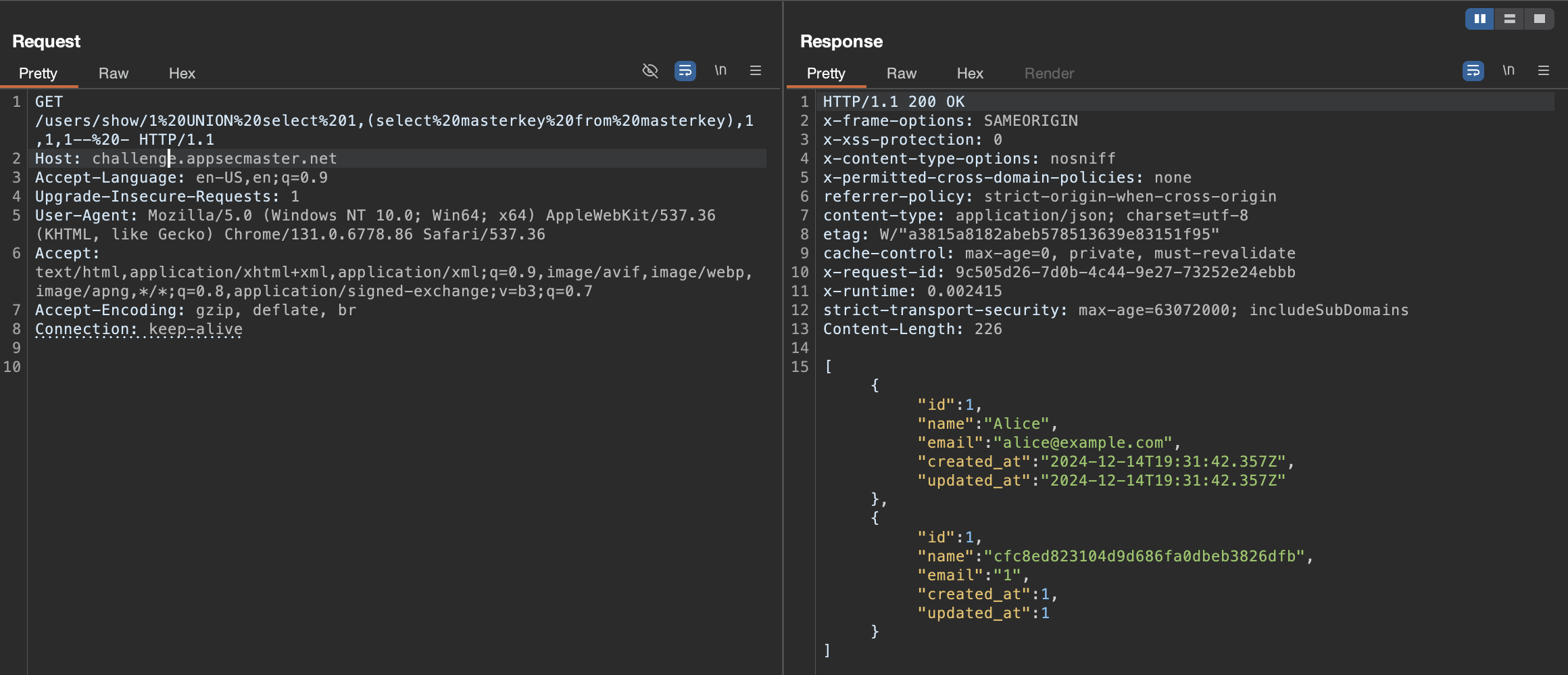The image size is (1568, 675).
Task: Click content-type: application/json header
Action: pyautogui.click(x=1035, y=215)
